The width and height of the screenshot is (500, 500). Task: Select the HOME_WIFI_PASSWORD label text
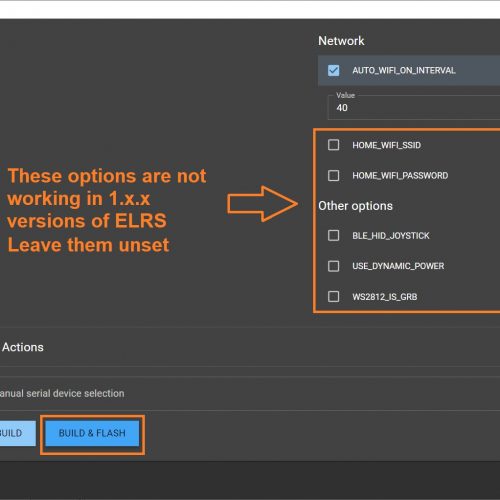[400, 176]
